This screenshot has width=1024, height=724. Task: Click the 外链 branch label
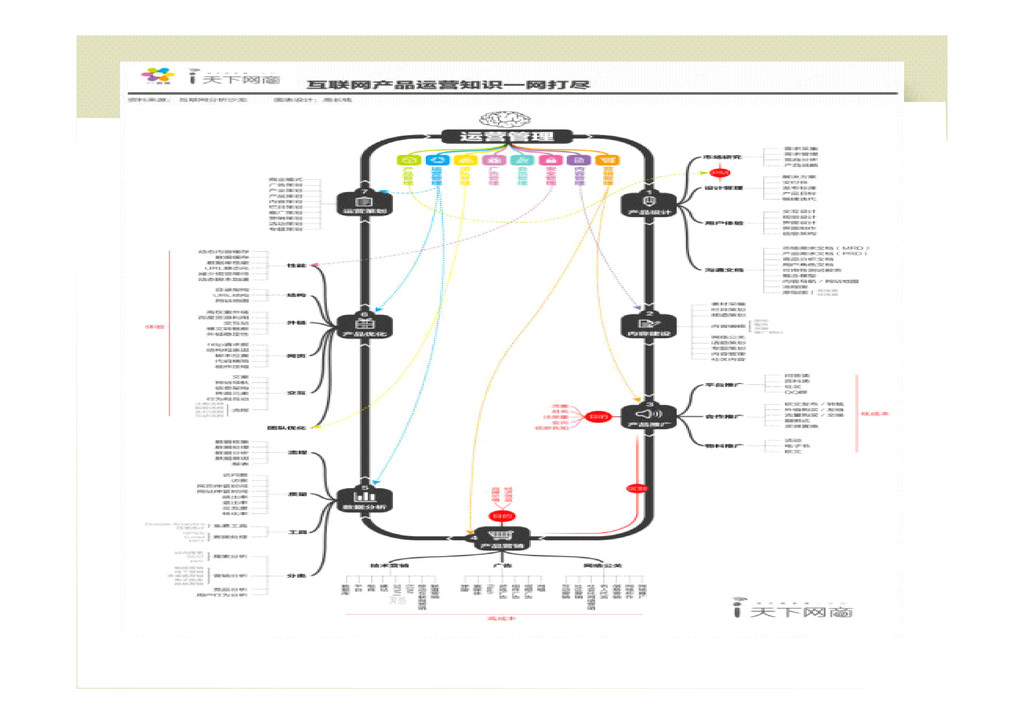point(296,323)
